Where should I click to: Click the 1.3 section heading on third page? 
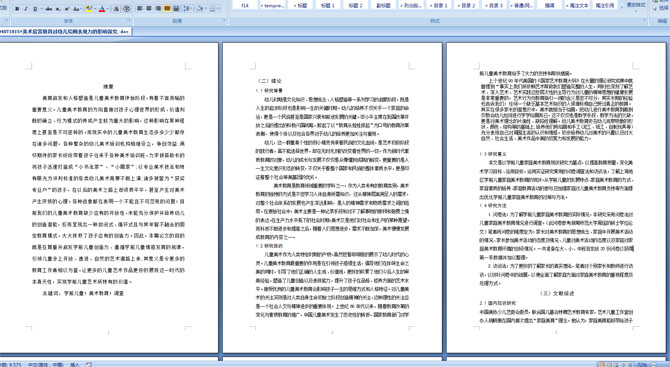point(493,154)
